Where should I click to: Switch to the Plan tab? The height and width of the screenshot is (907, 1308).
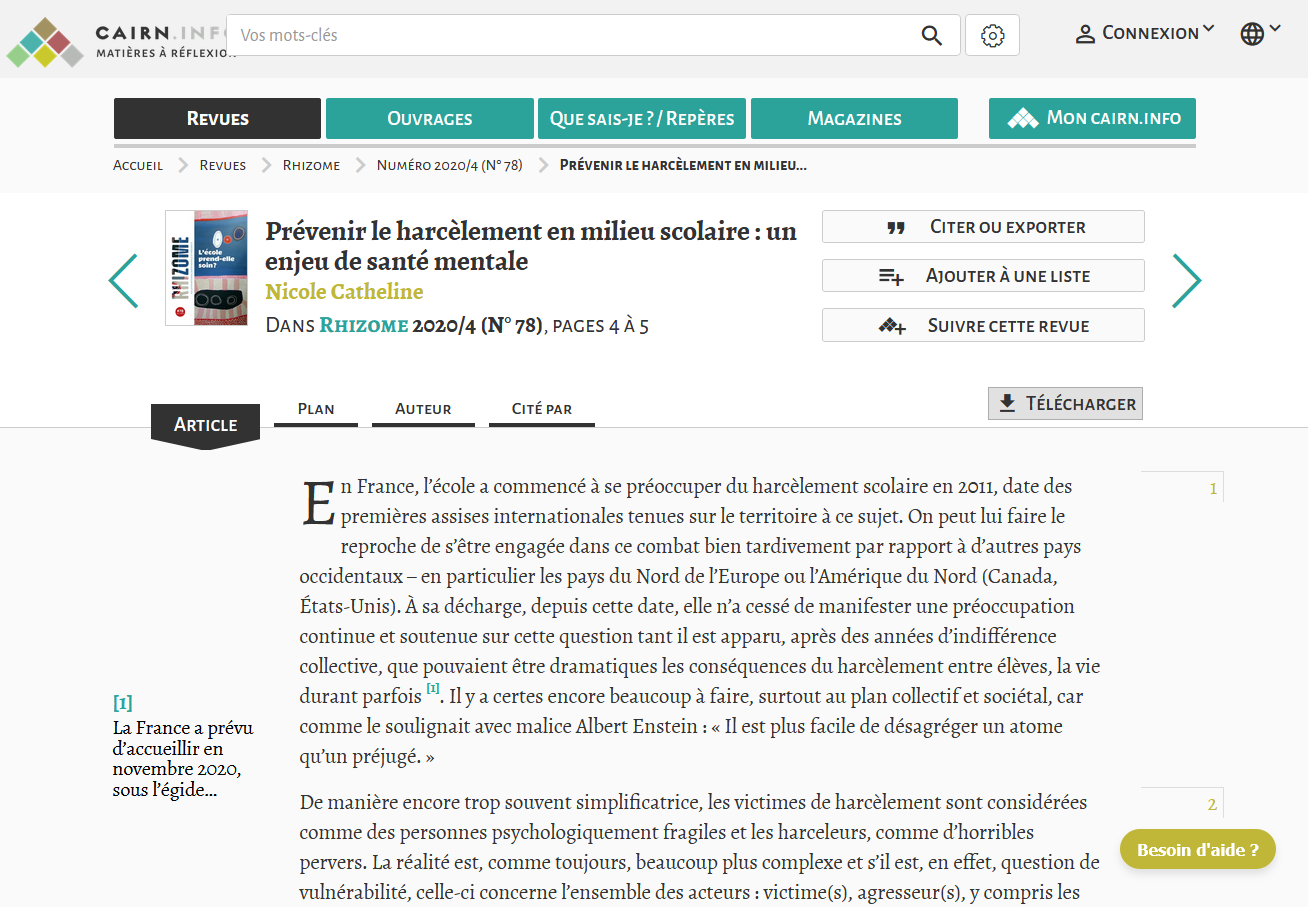click(316, 409)
